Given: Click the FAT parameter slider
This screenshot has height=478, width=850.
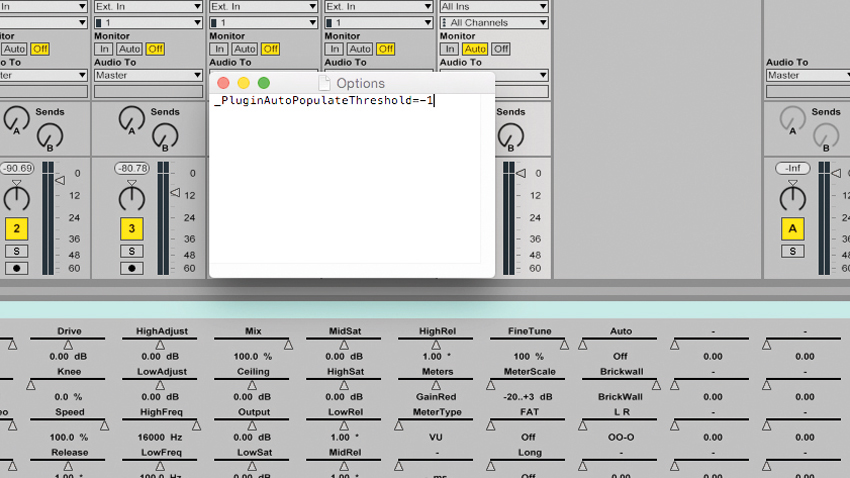Looking at the screenshot, I should click(528, 424).
